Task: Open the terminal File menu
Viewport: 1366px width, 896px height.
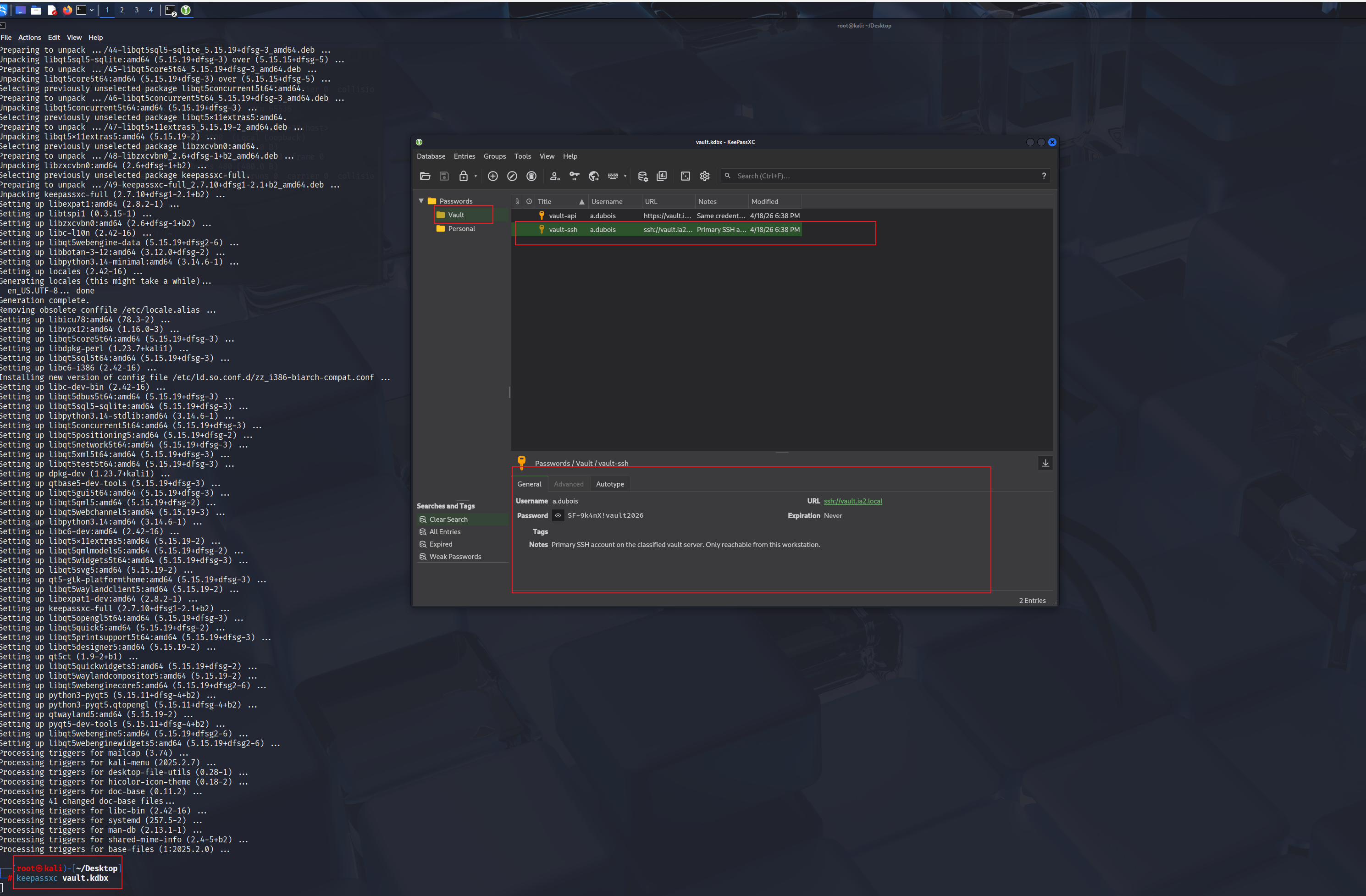Action: pyautogui.click(x=6, y=37)
